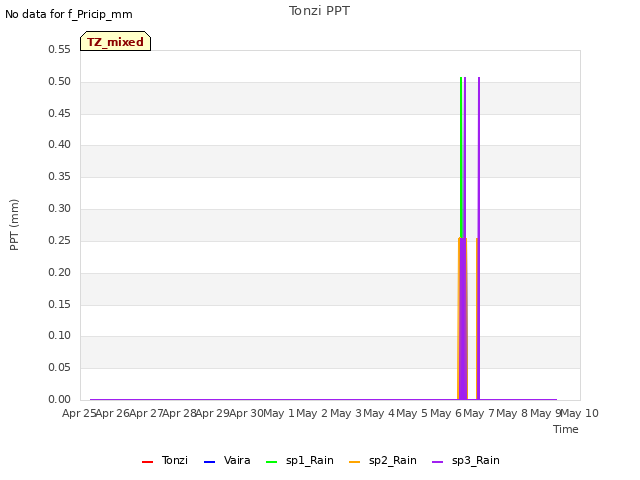The height and width of the screenshot is (480, 640).
Task: Click the 0.50 y-axis tick label
Action: coord(60,81)
